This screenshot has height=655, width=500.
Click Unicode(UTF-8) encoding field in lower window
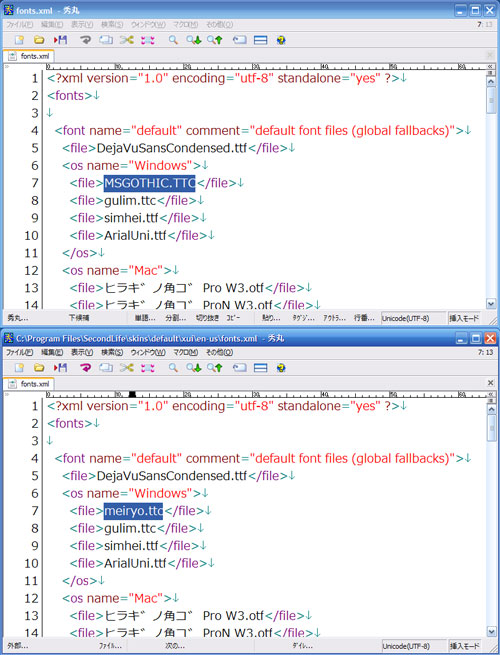[413, 646]
